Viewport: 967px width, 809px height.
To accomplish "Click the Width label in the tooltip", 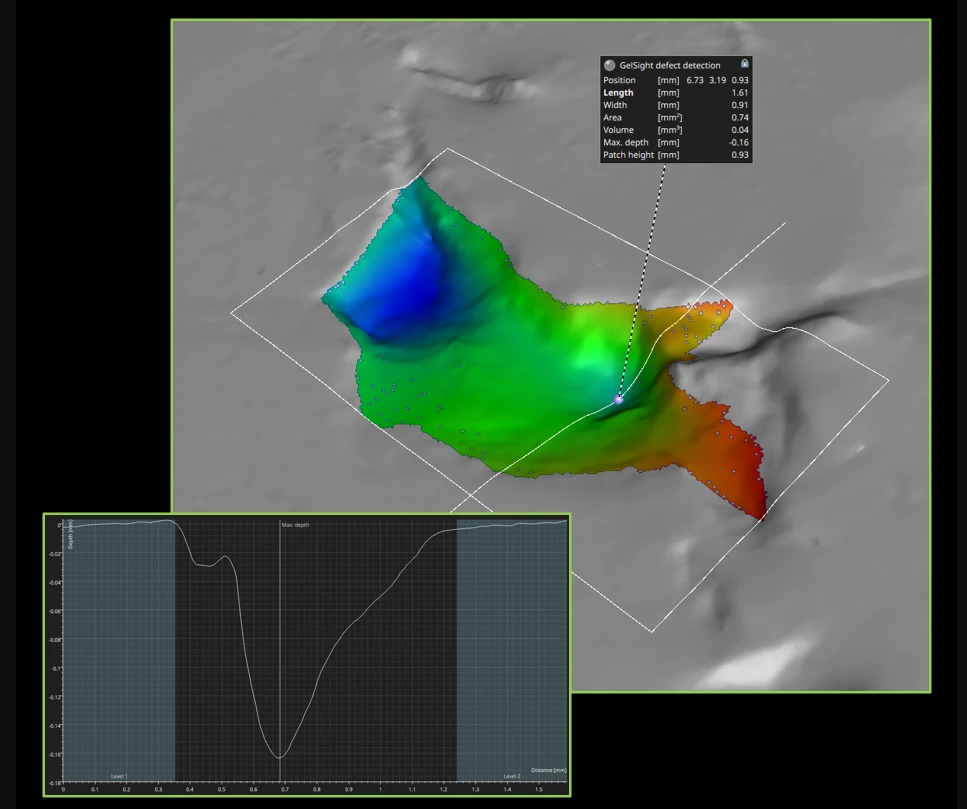I will 615,105.
